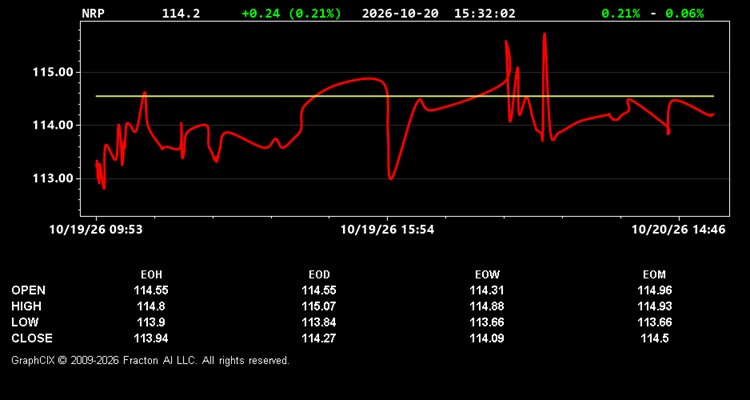This screenshot has width=750, height=400.
Task: Click the 113.00 y-axis label
Action: point(53,178)
